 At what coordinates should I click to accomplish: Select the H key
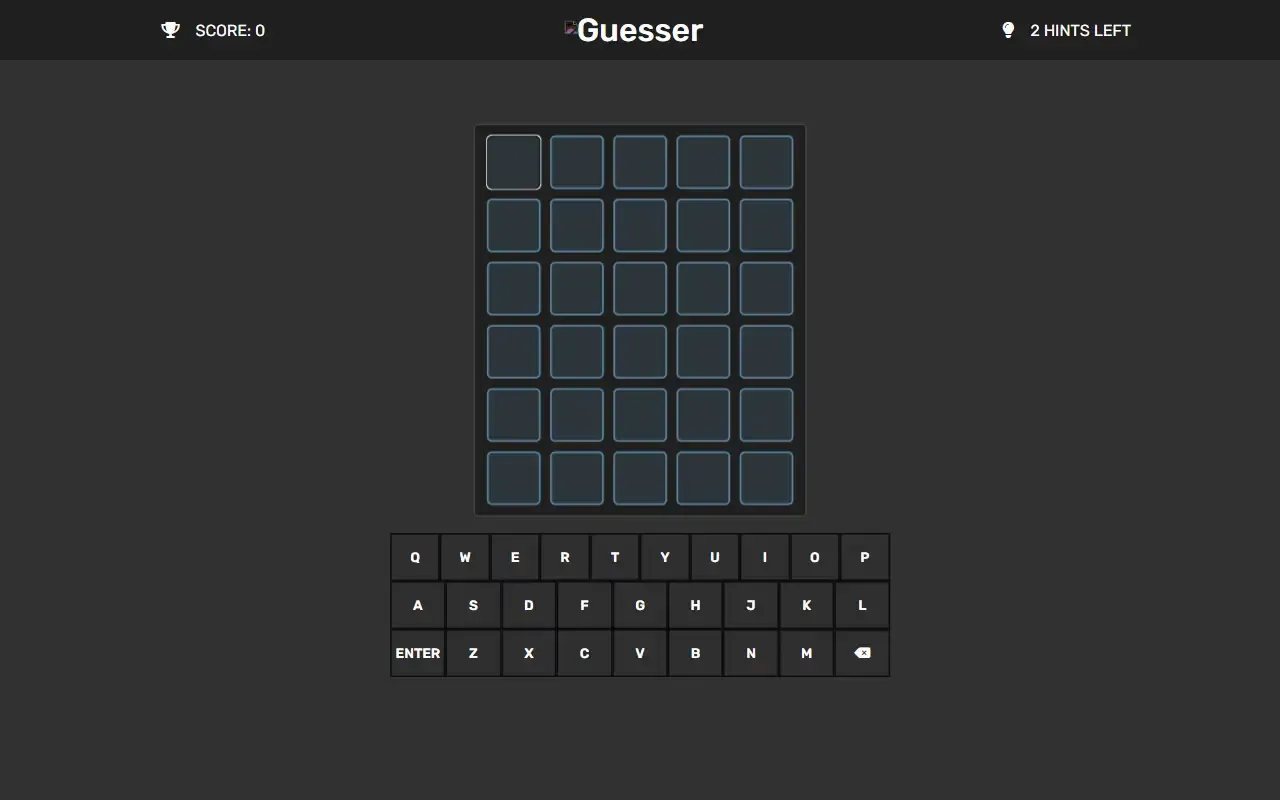(695, 605)
